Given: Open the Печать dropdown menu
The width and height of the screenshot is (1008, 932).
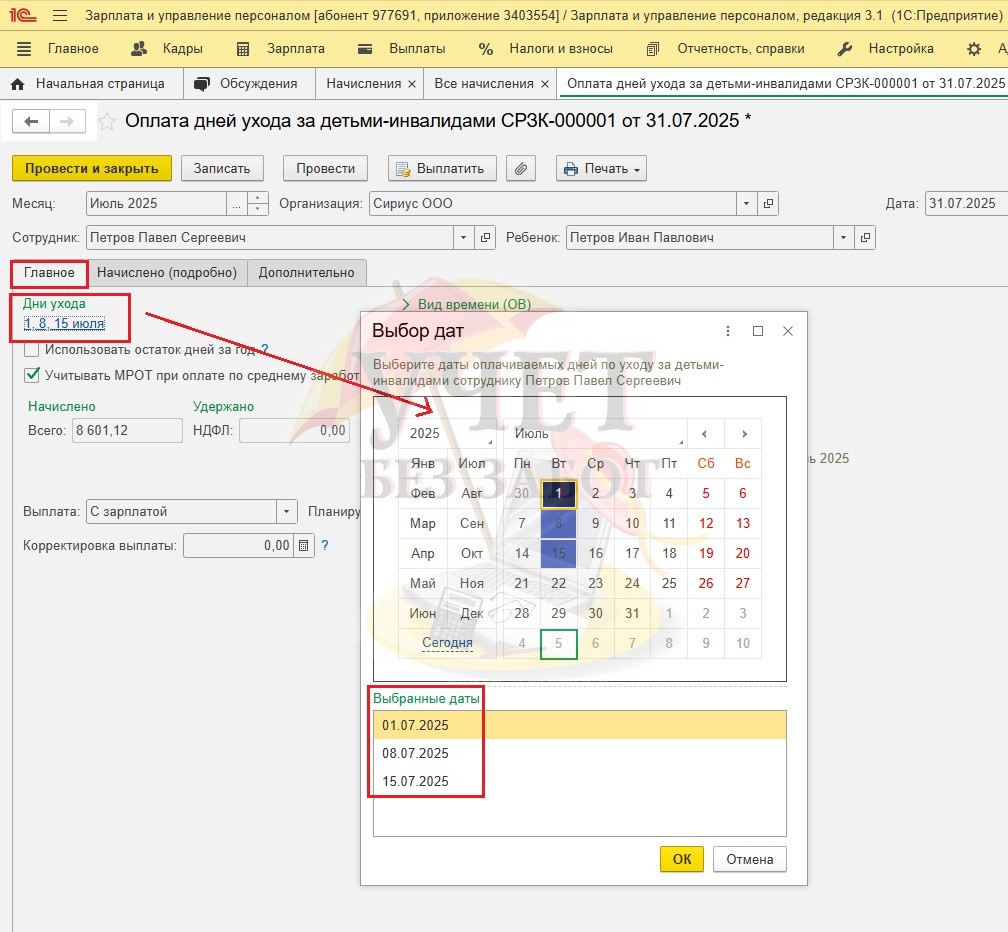Looking at the screenshot, I should pos(601,168).
